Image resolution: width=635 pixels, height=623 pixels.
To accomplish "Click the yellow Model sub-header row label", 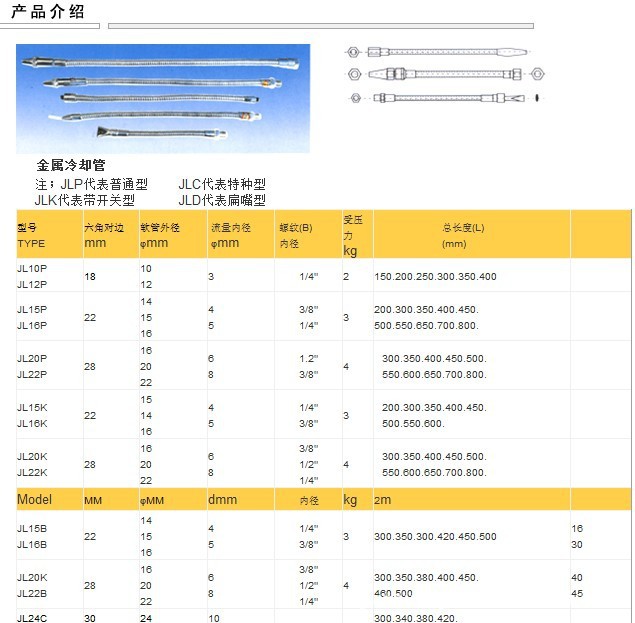I will tap(34, 498).
